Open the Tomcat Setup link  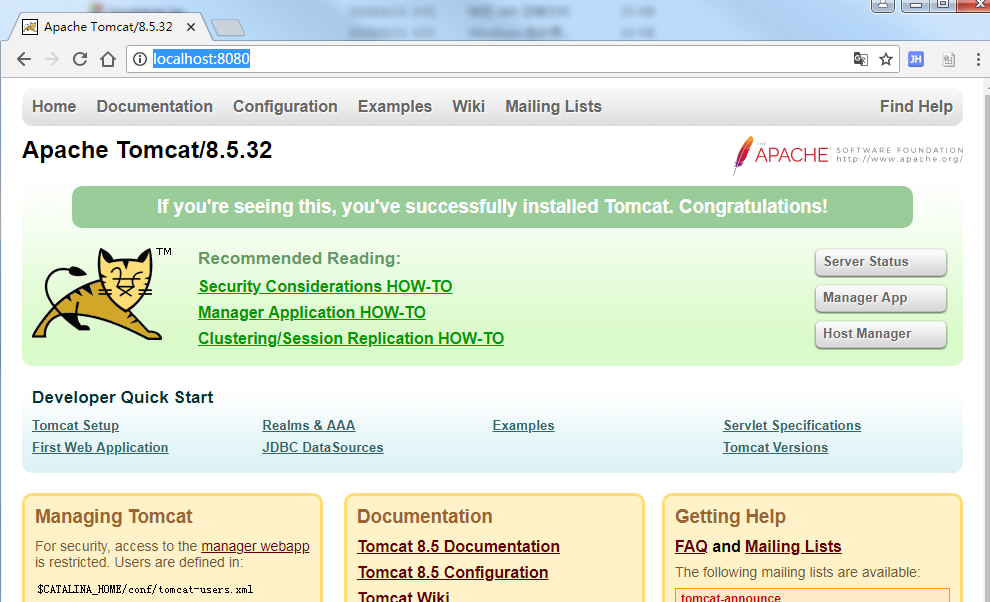(x=76, y=426)
